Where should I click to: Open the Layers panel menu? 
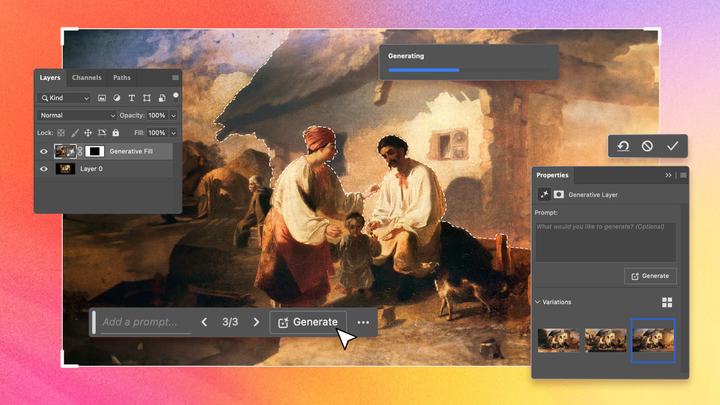point(175,78)
